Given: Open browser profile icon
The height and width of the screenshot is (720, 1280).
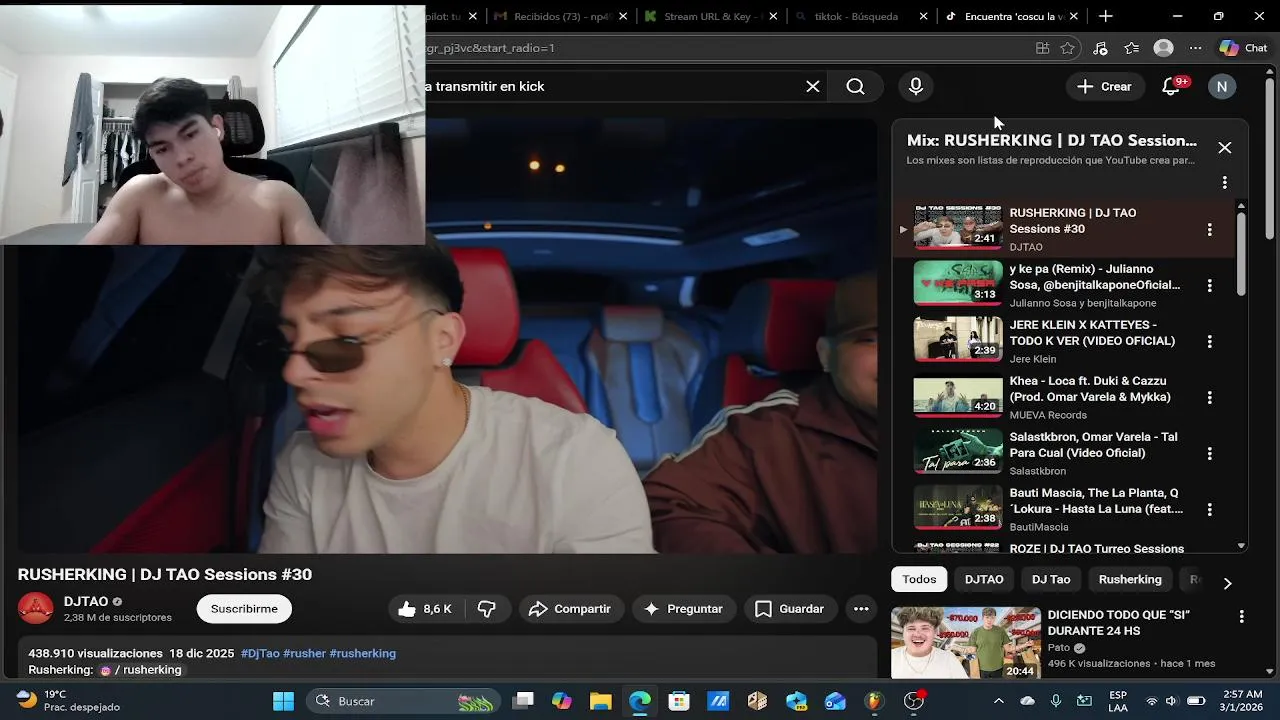Looking at the screenshot, I should click(x=1163, y=48).
